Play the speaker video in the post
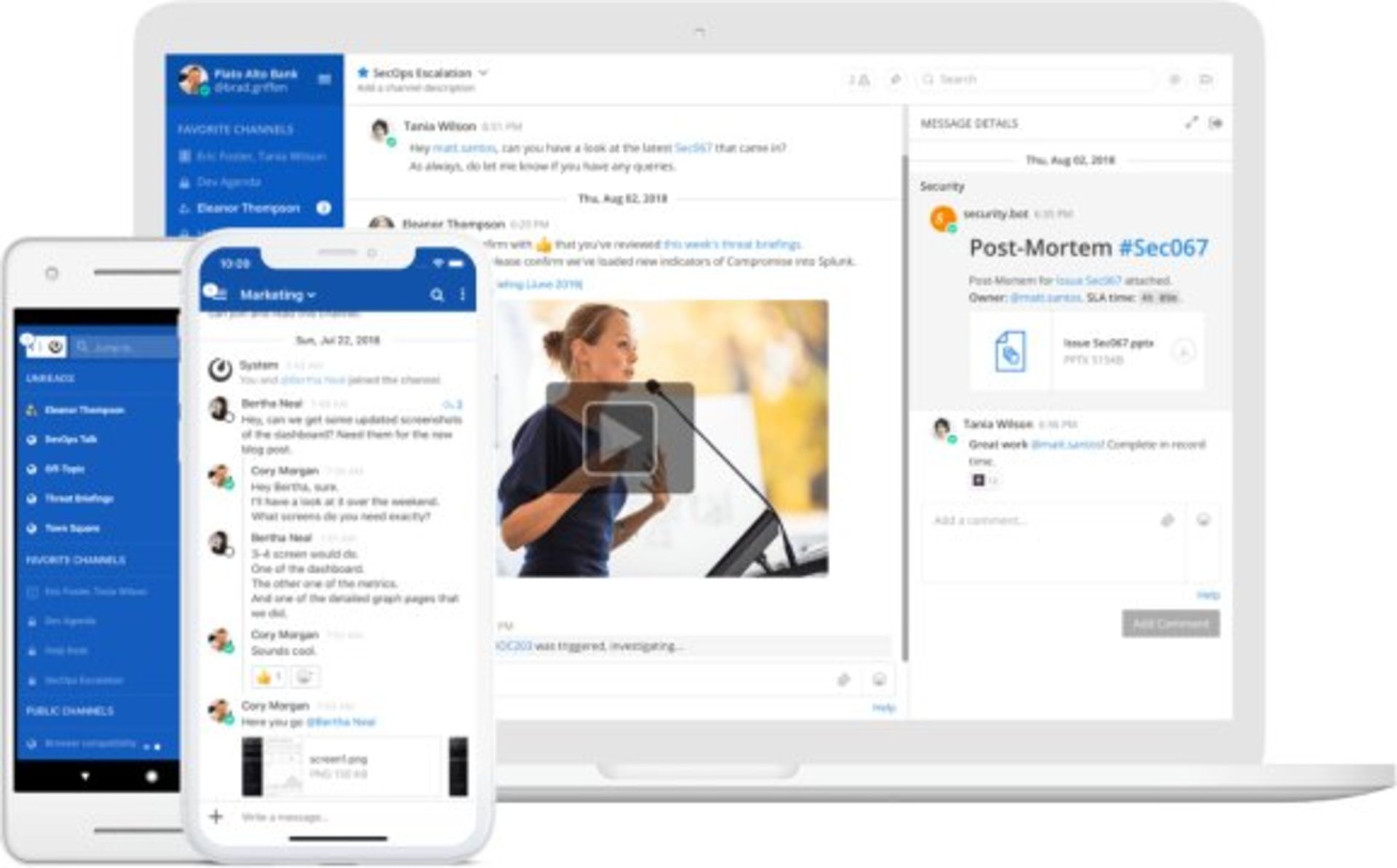The height and width of the screenshot is (868, 1397). click(620, 437)
